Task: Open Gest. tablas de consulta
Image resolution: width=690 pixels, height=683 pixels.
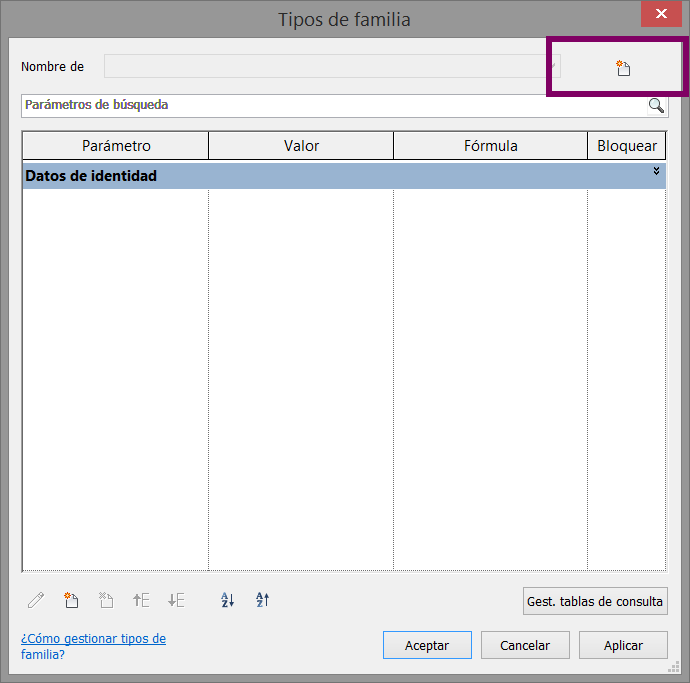Action: click(595, 601)
